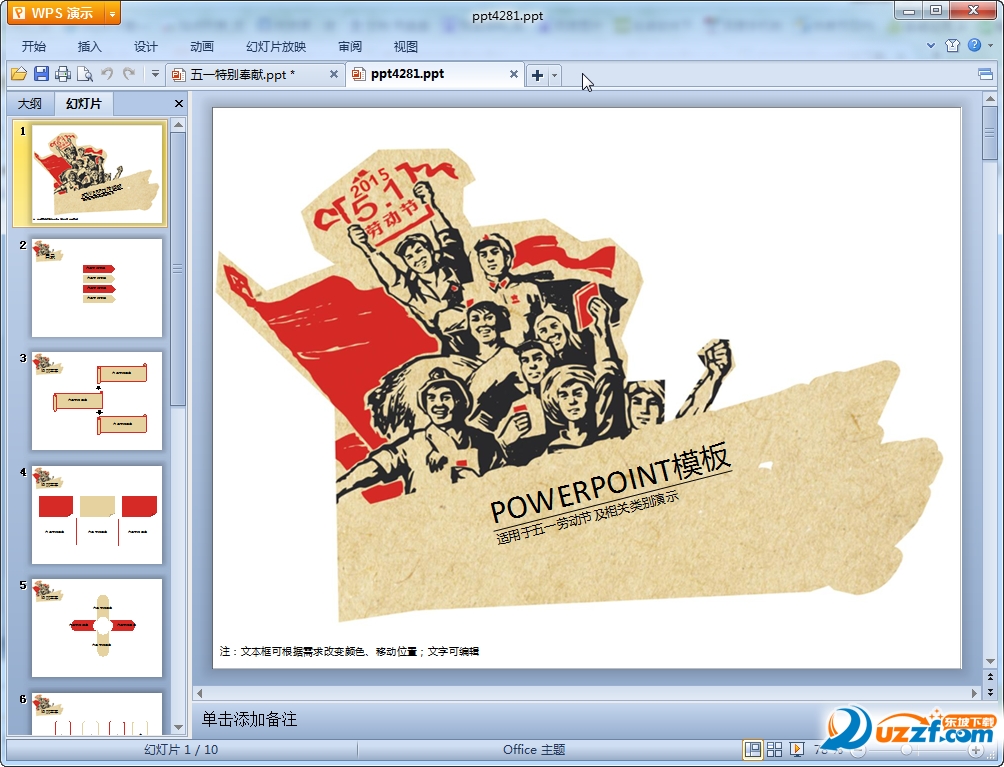
Task: Click the window layout icon right of tabs
Action: pyautogui.click(x=985, y=74)
